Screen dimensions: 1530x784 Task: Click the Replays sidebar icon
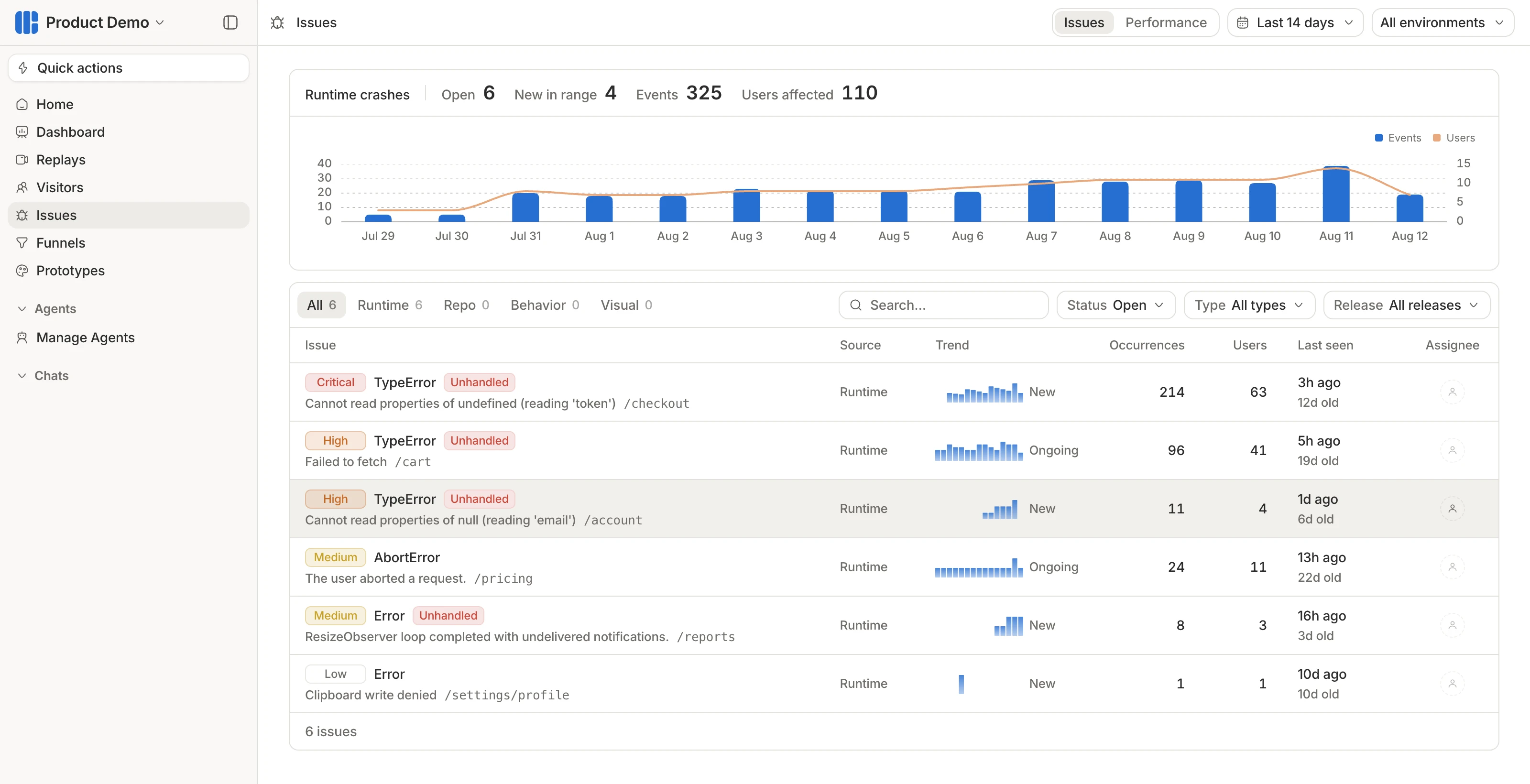(x=22, y=160)
